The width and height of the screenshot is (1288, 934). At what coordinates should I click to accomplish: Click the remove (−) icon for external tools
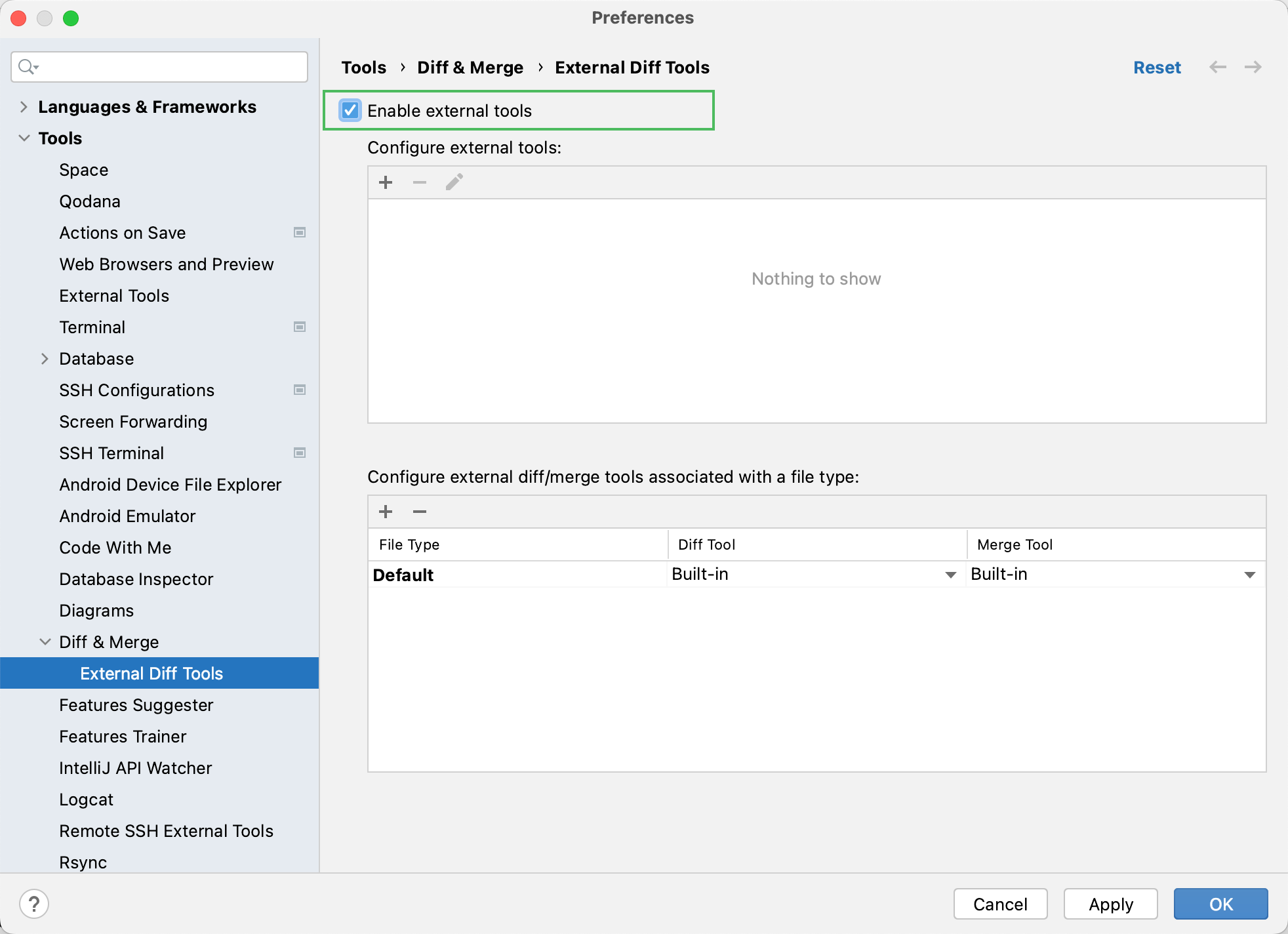[x=420, y=182]
